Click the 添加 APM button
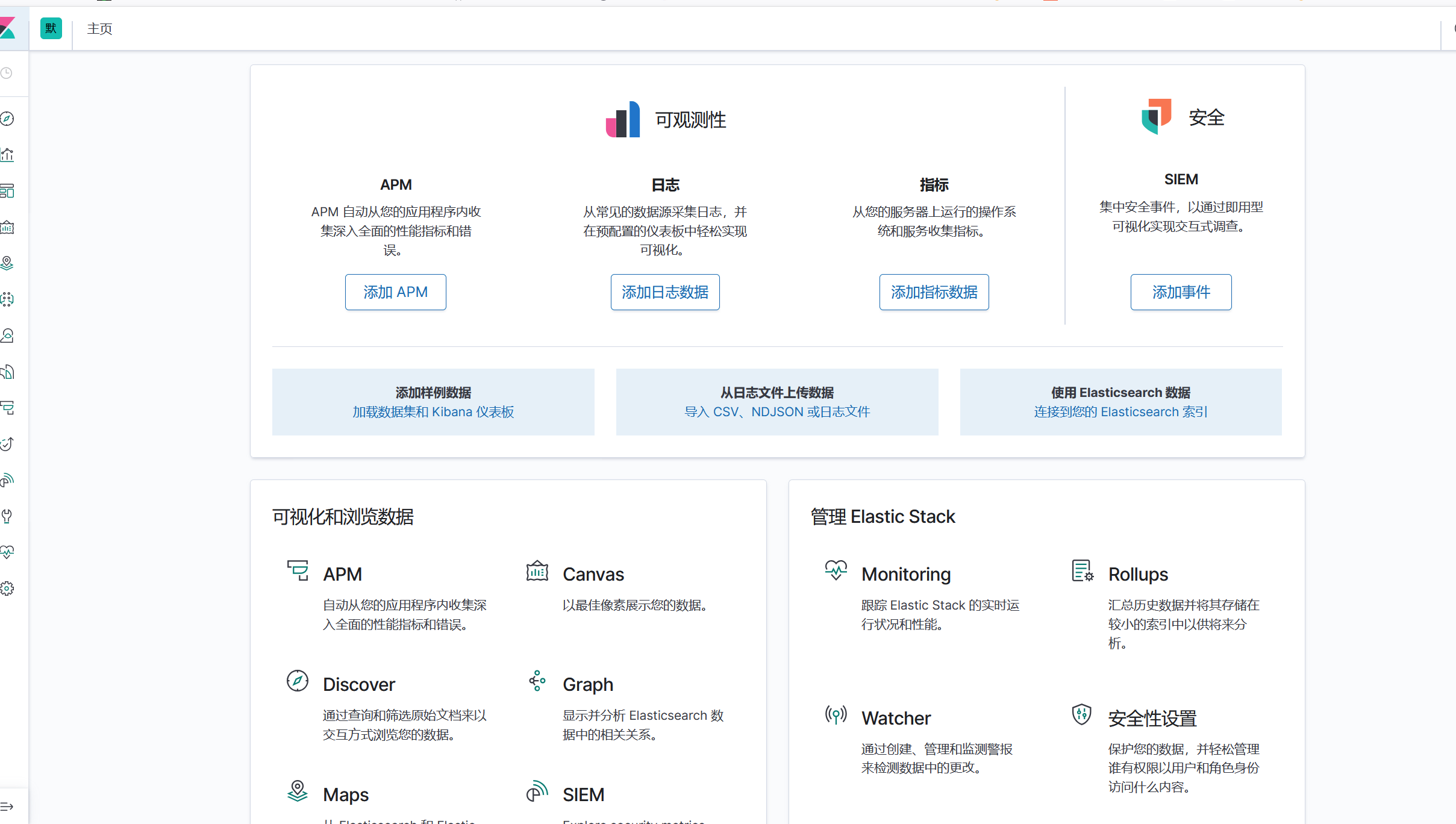This screenshot has width=1456, height=824. 395,292
